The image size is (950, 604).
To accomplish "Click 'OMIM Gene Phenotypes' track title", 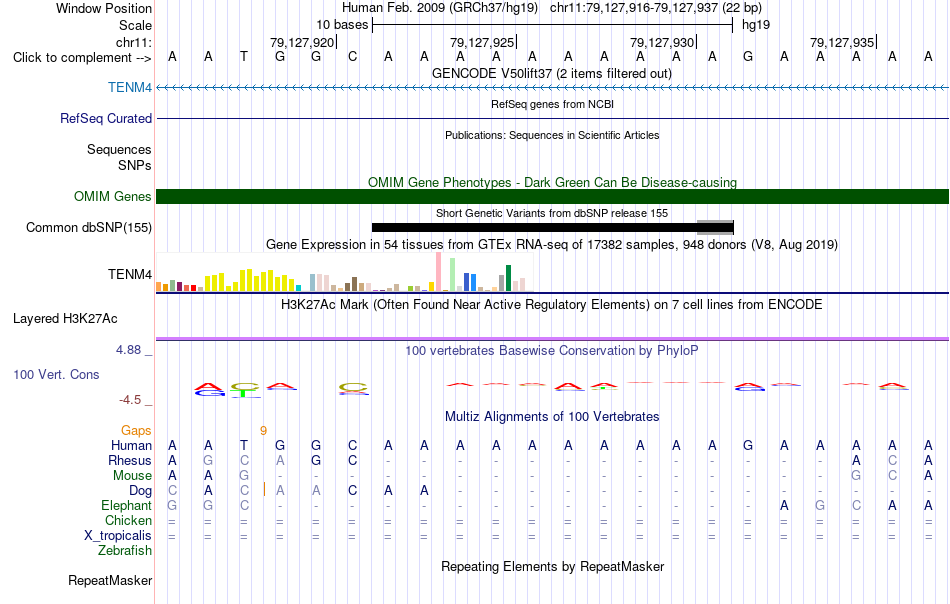I will pos(553,182).
